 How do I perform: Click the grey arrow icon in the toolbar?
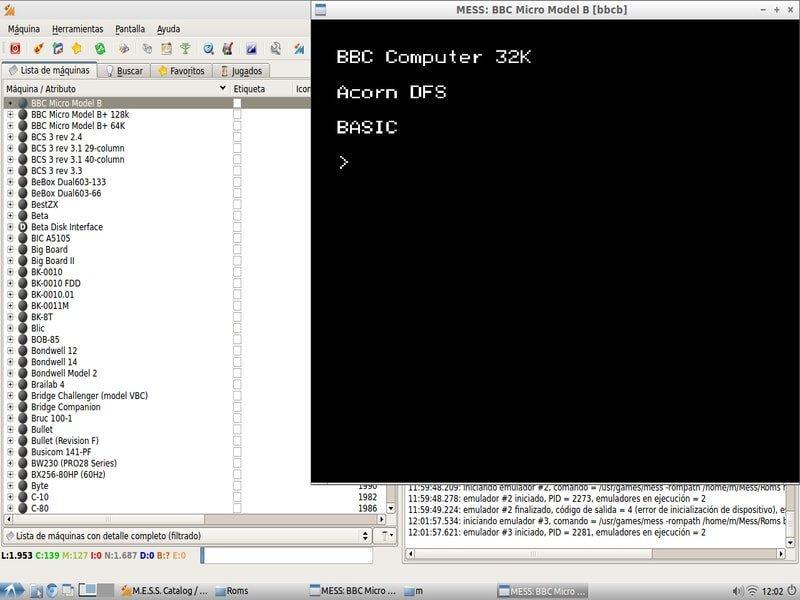[x=123, y=48]
